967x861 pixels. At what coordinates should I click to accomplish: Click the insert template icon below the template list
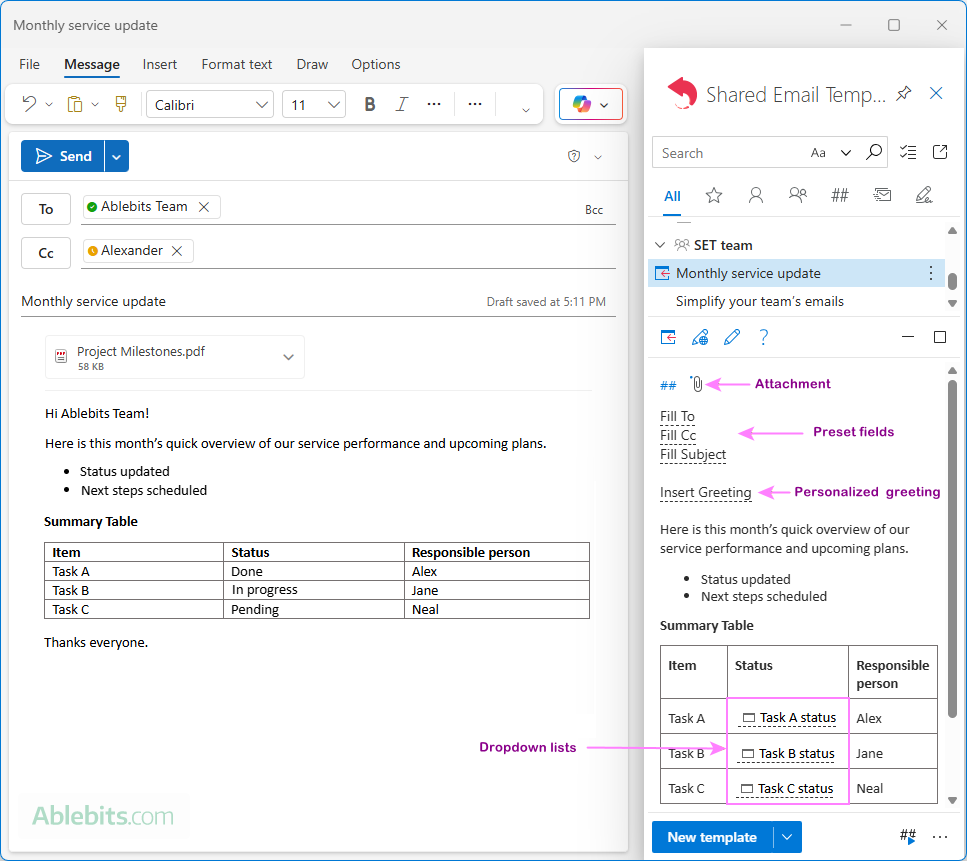pyautogui.click(x=668, y=337)
